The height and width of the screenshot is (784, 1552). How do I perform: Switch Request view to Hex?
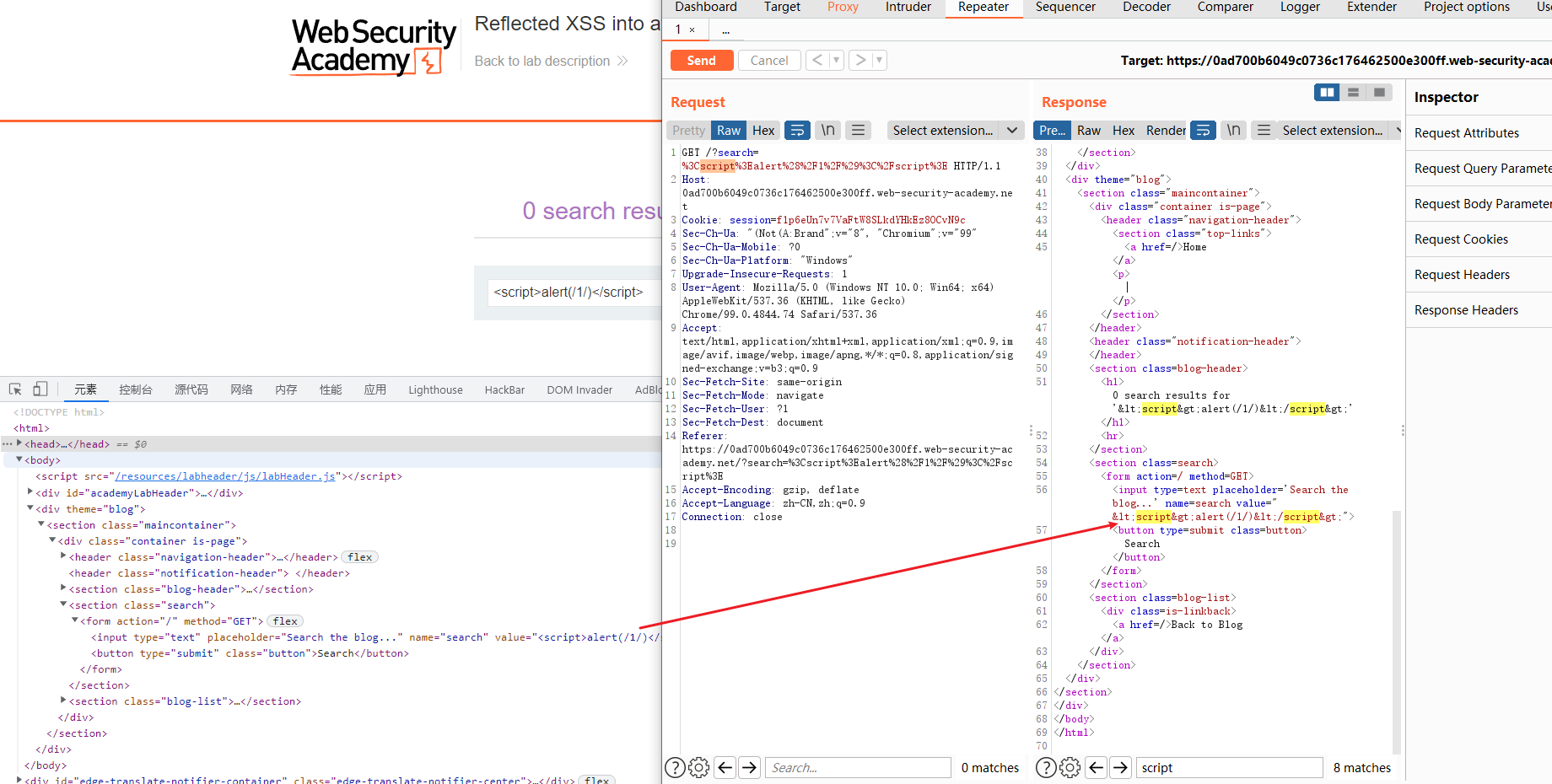pyautogui.click(x=763, y=130)
